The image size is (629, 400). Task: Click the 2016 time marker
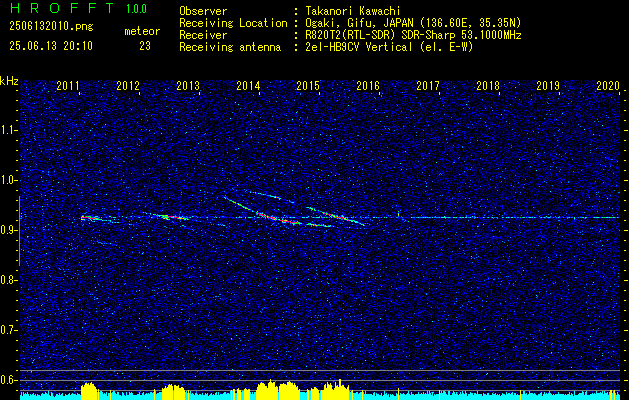[x=368, y=85]
